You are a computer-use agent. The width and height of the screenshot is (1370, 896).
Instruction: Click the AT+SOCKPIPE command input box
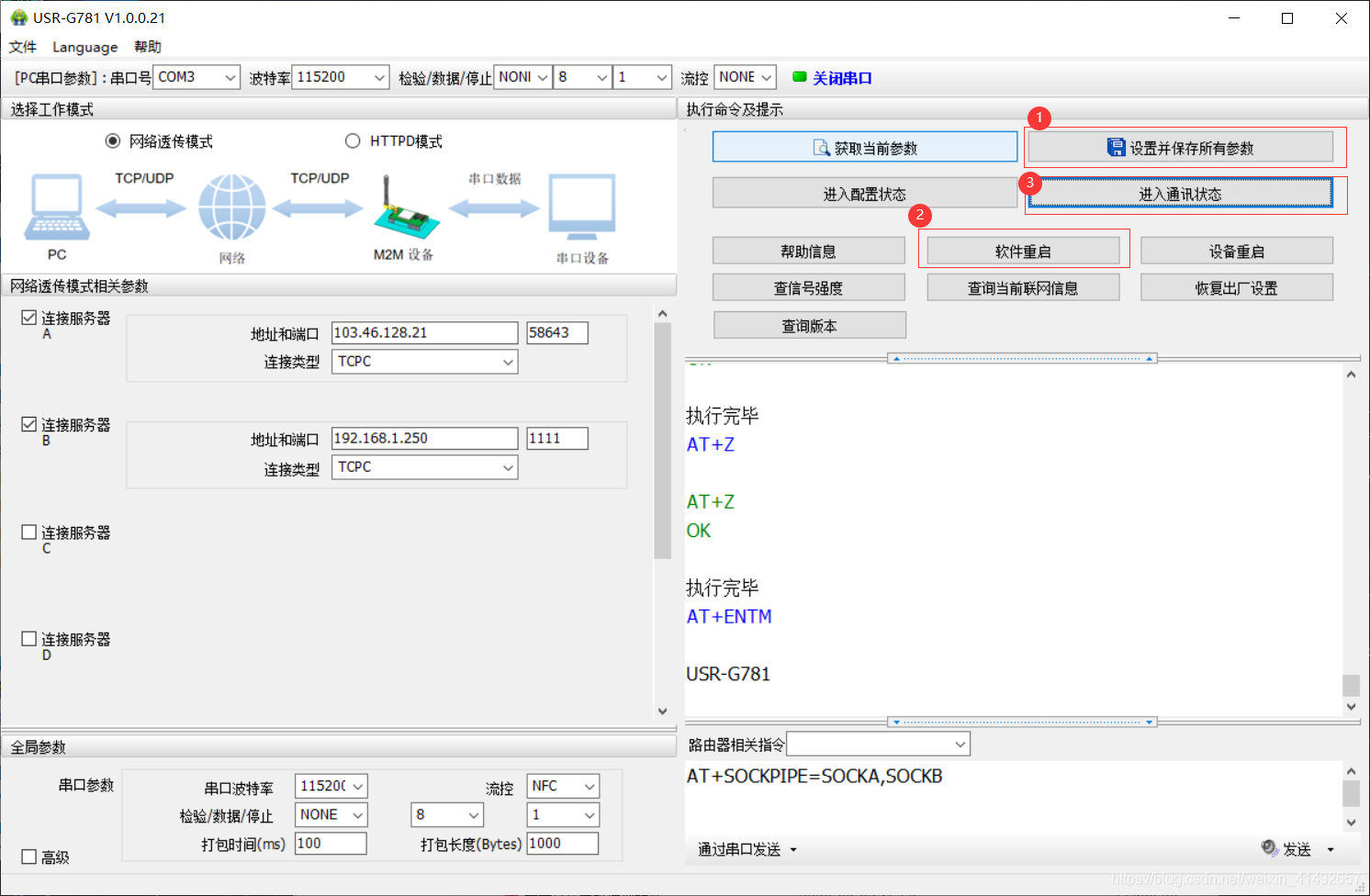(1013, 797)
